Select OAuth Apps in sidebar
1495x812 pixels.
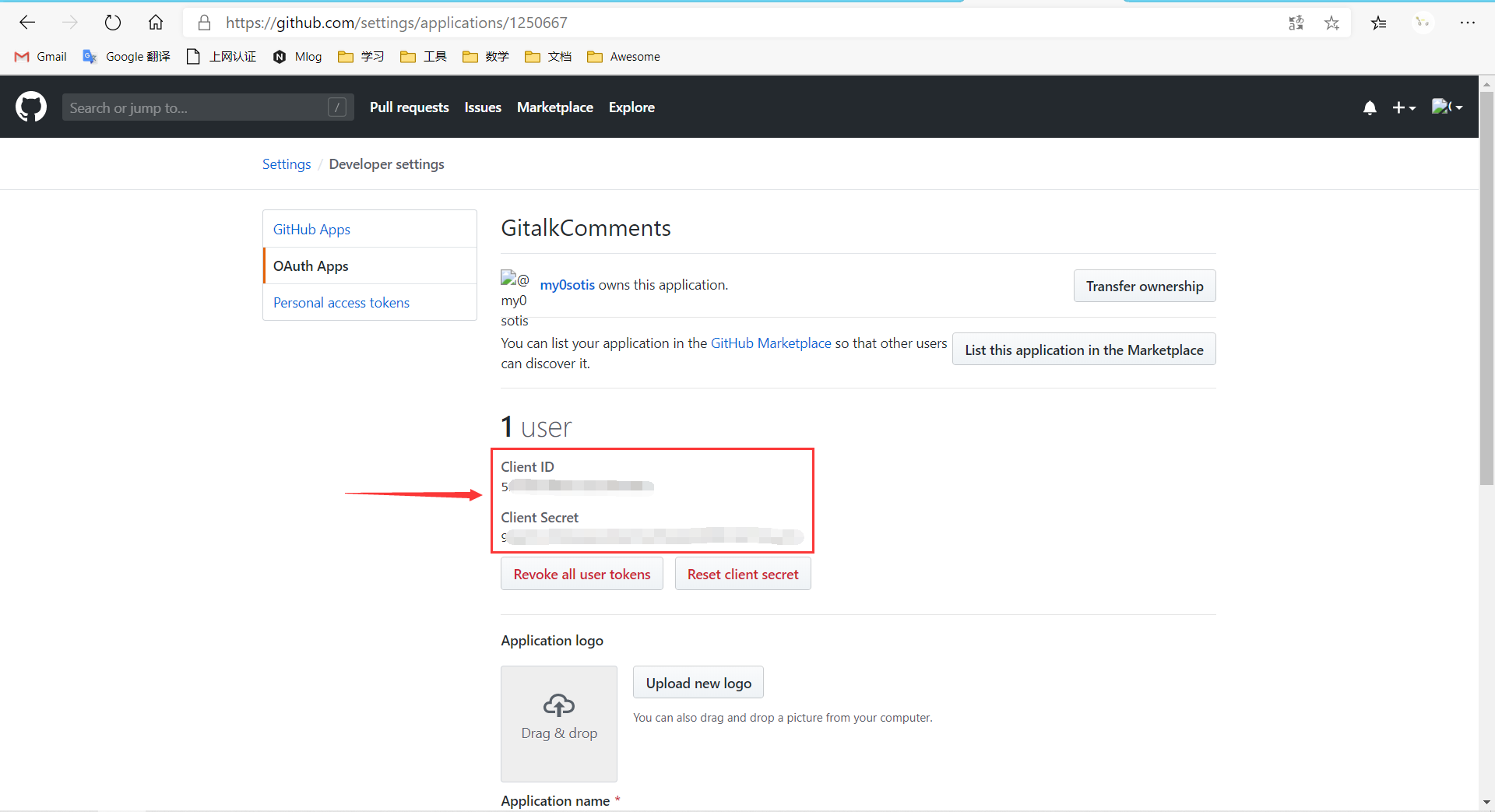370,265
